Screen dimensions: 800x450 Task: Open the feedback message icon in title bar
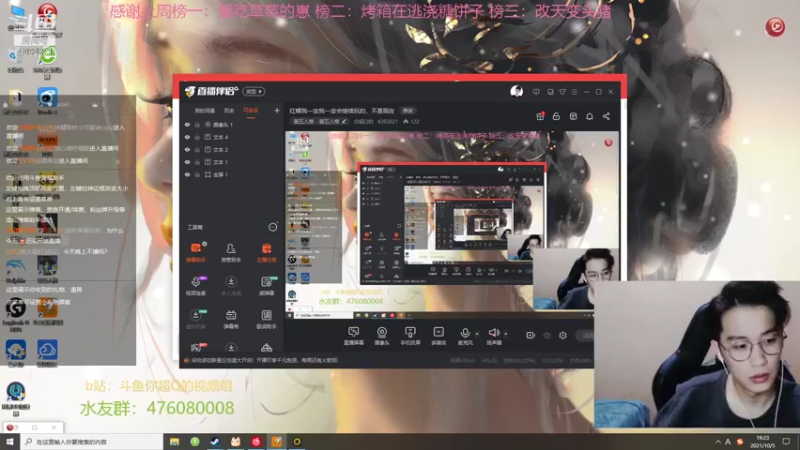click(x=536, y=92)
